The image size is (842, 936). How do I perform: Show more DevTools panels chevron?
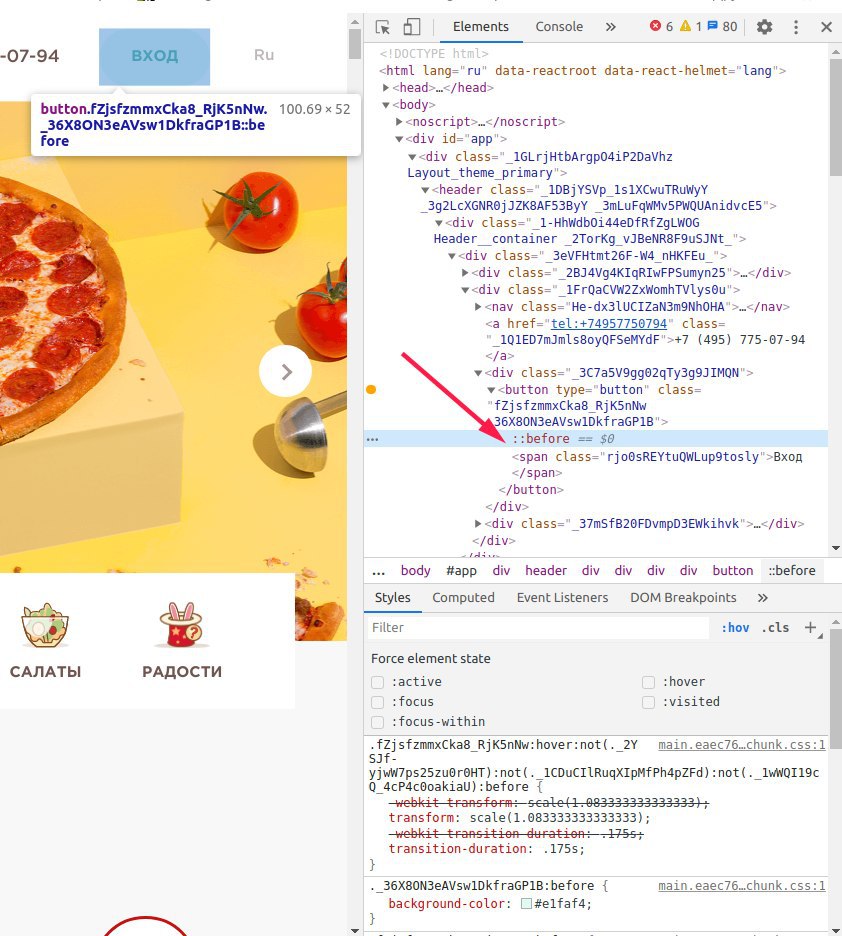610,27
